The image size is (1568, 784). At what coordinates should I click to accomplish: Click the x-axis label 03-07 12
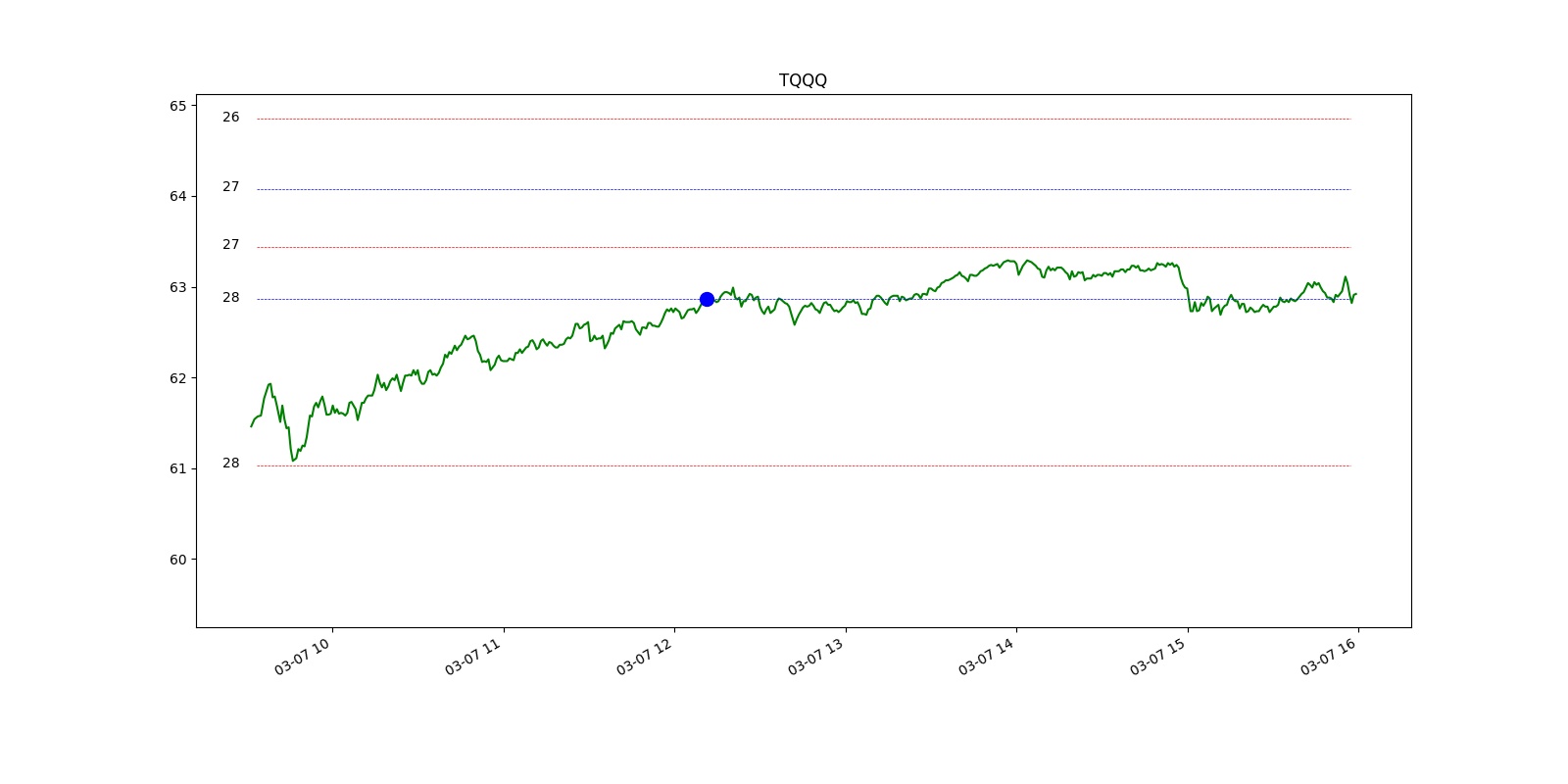645,656
